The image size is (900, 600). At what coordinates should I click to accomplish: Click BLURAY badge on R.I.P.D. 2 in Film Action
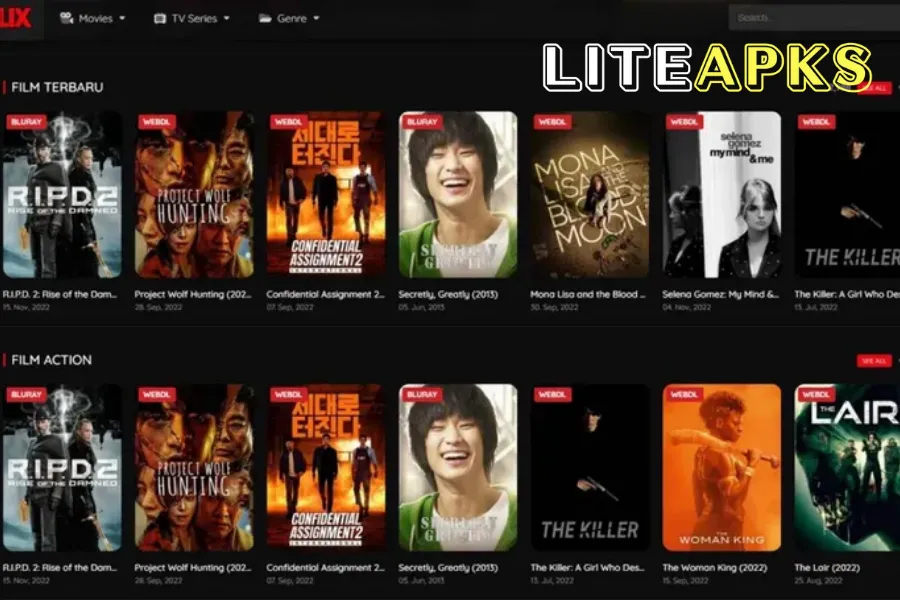coord(26,394)
